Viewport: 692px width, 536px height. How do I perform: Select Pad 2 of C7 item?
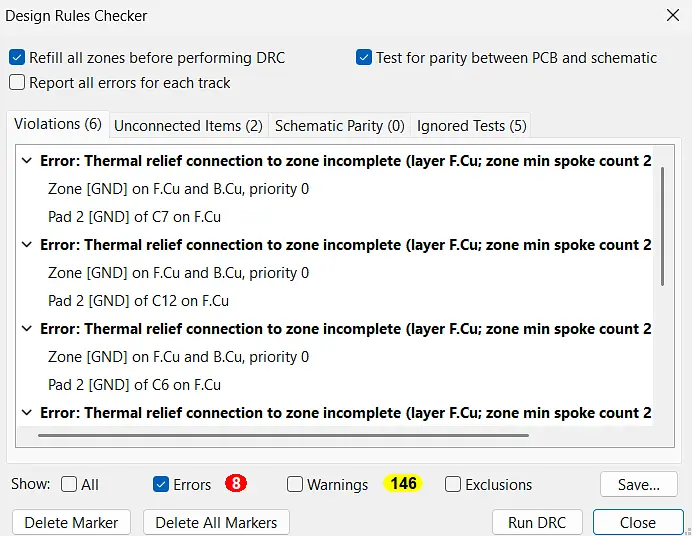(134, 217)
